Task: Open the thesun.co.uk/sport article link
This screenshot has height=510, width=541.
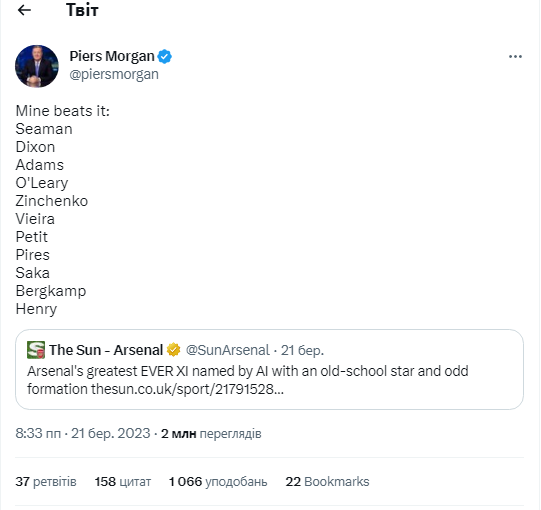Action: [187, 389]
